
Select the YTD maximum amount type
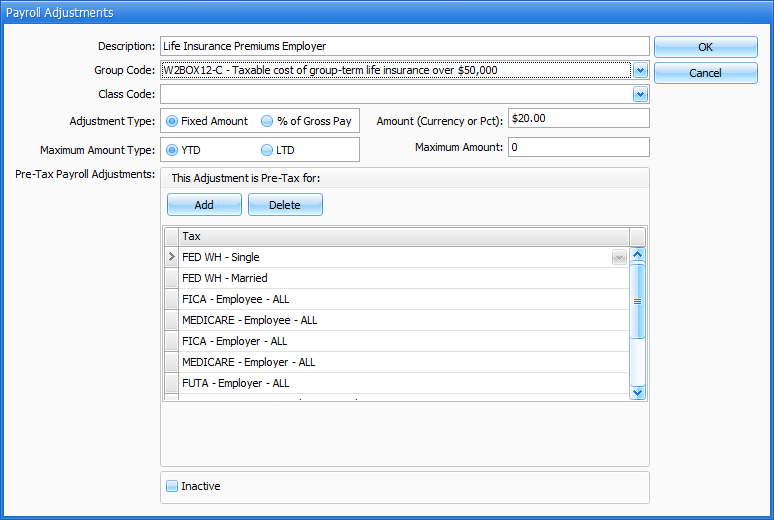pyautogui.click(x=172, y=150)
